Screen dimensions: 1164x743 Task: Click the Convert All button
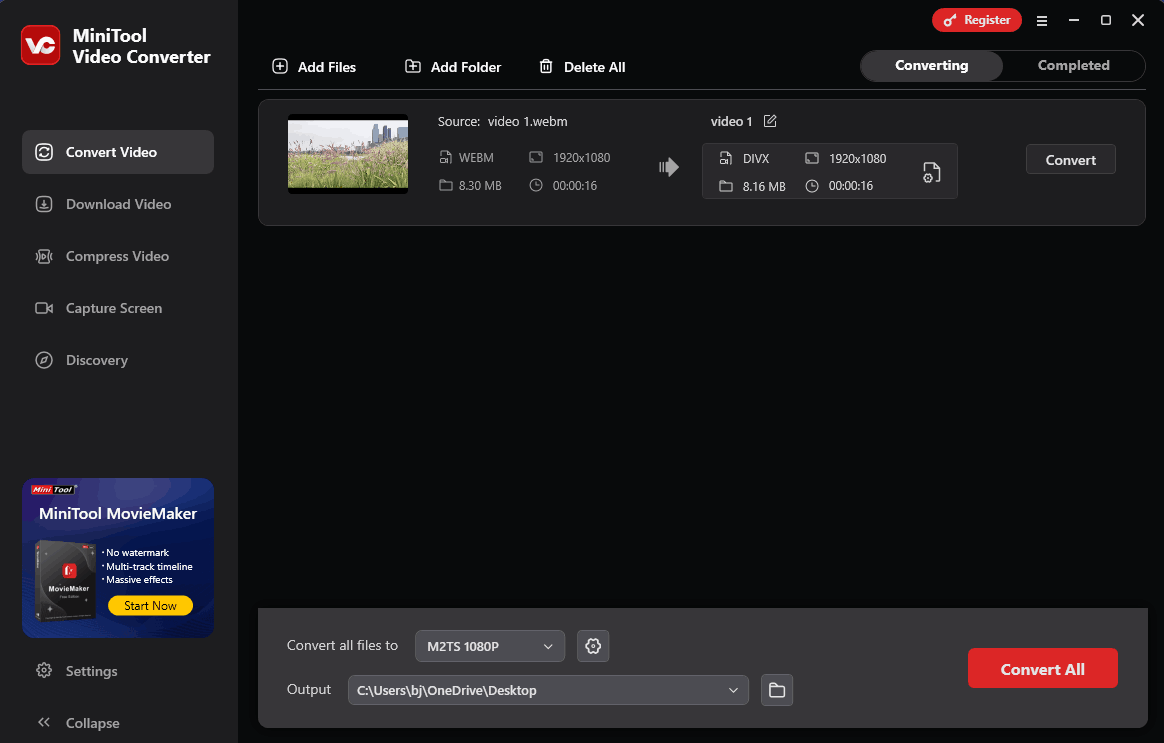pyautogui.click(x=1042, y=669)
